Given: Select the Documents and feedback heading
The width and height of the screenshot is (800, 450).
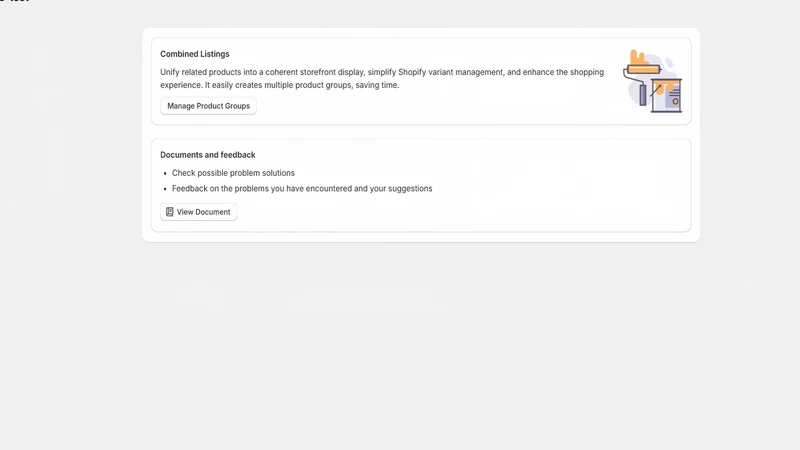Looking at the screenshot, I should pos(208,155).
